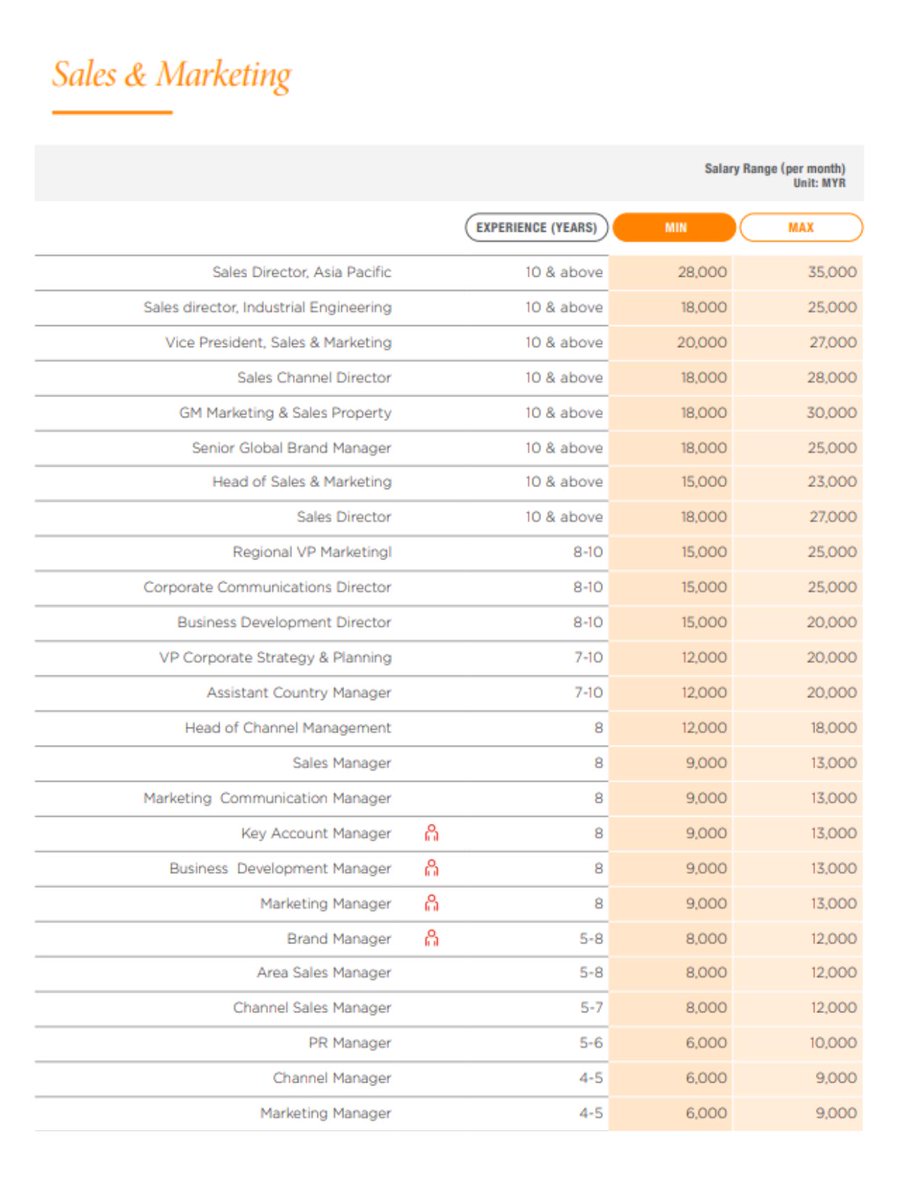The image size is (900, 1200).
Task: Click the person icon beside Business Development Manager
Action: click(432, 867)
